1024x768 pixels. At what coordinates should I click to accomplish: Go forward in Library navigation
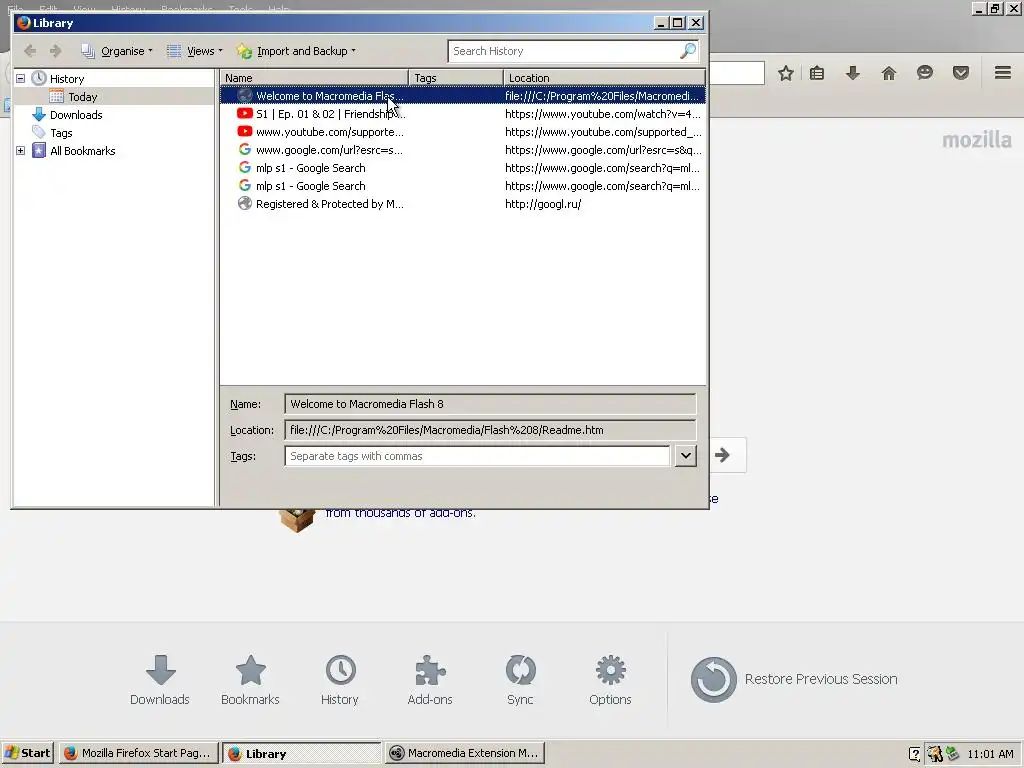(x=55, y=51)
